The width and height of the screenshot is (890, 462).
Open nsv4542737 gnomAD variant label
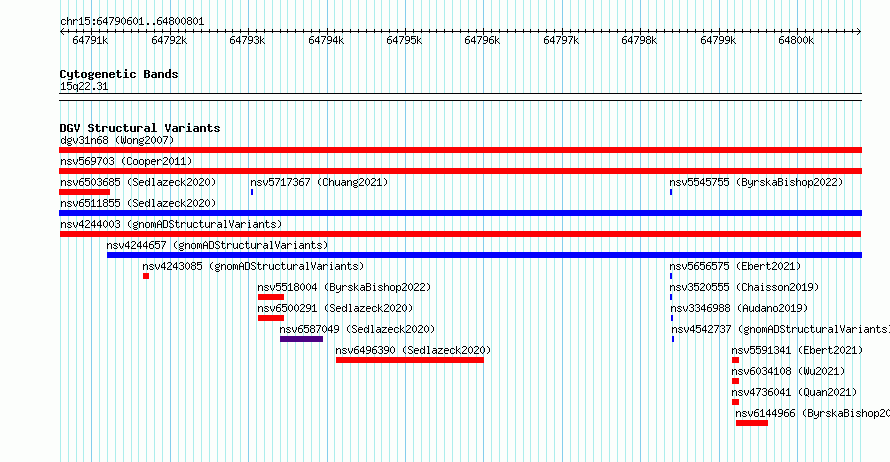780,329
